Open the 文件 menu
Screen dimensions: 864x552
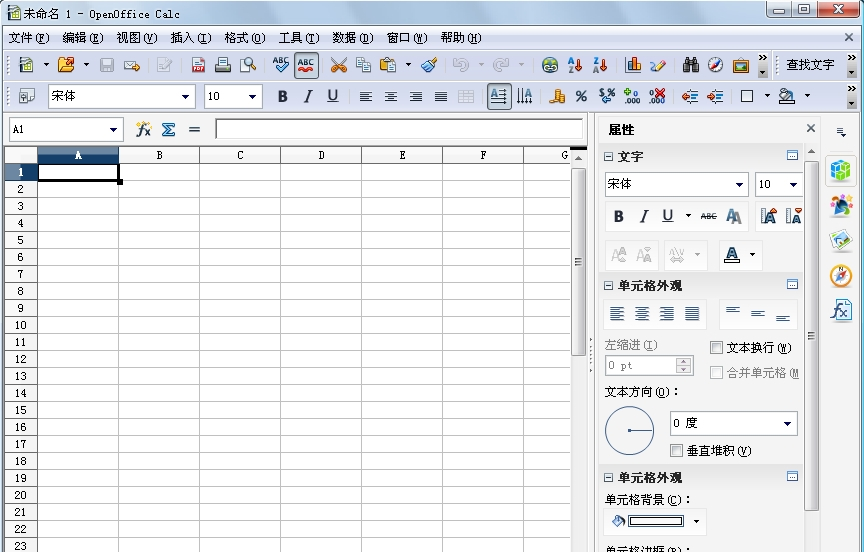(x=29, y=38)
